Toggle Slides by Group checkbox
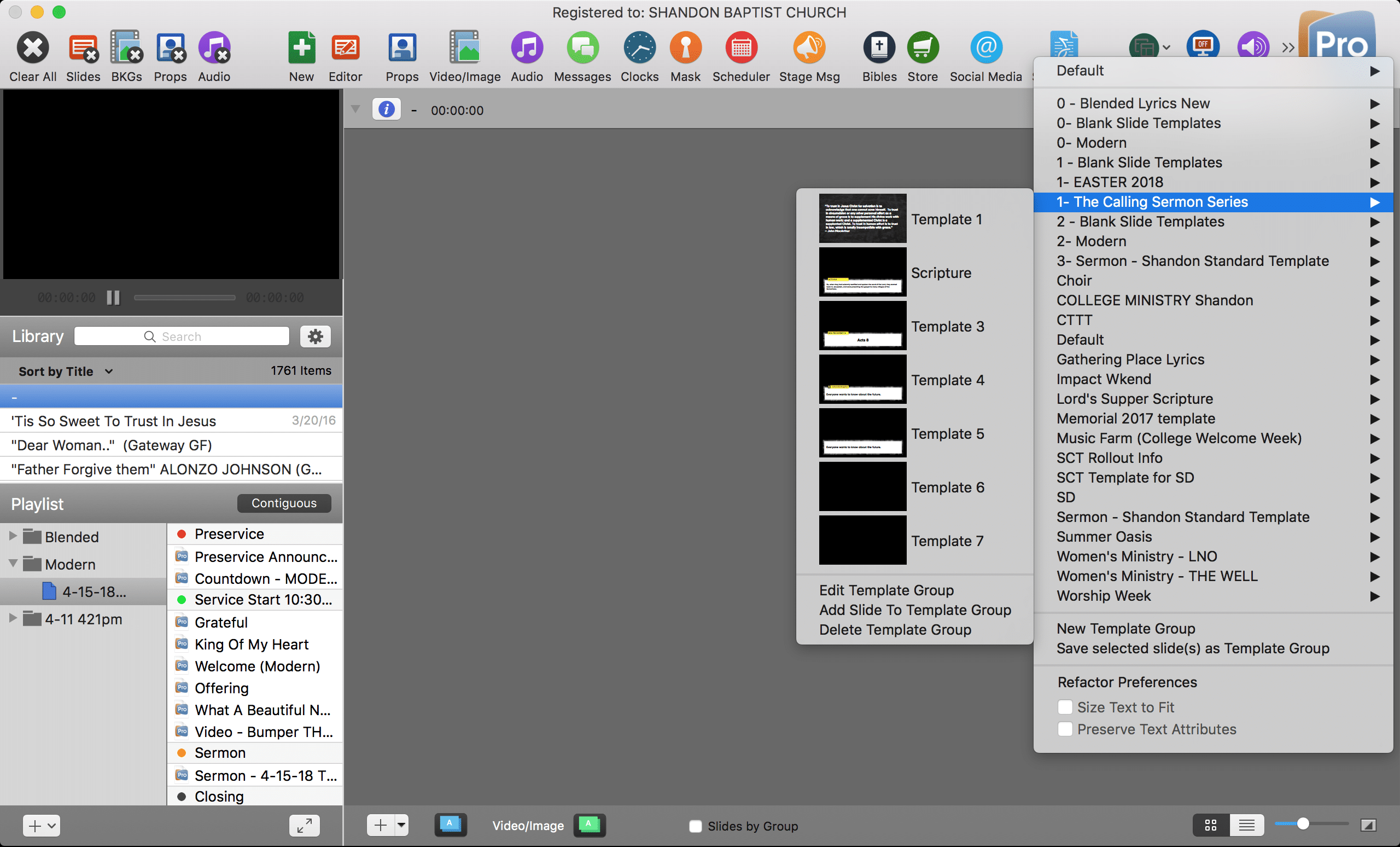Image resolution: width=1400 pixels, height=847 pixels. click(695, 826)
